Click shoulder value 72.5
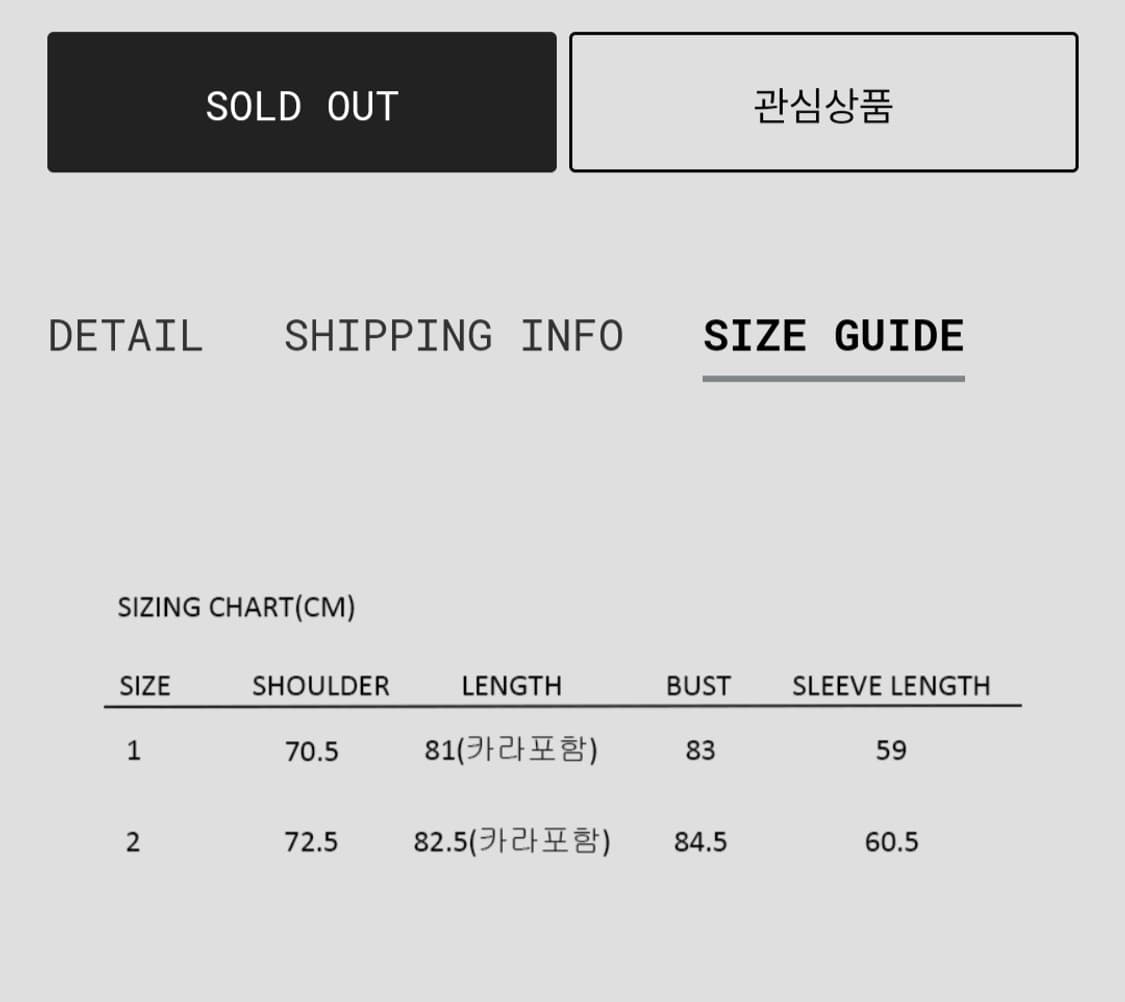 [x=311, y=842]
